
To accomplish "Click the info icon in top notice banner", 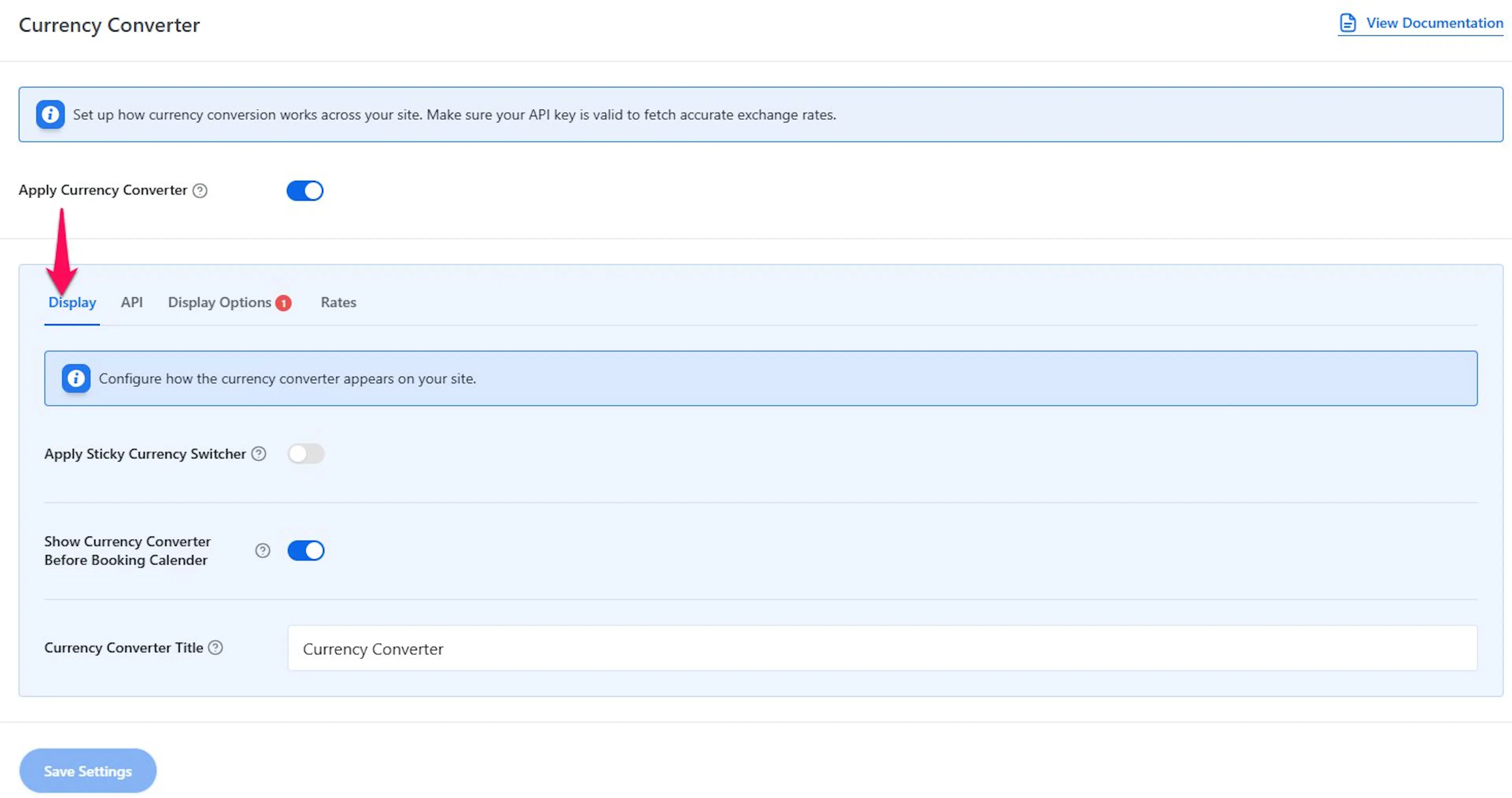I will point(50,114).
